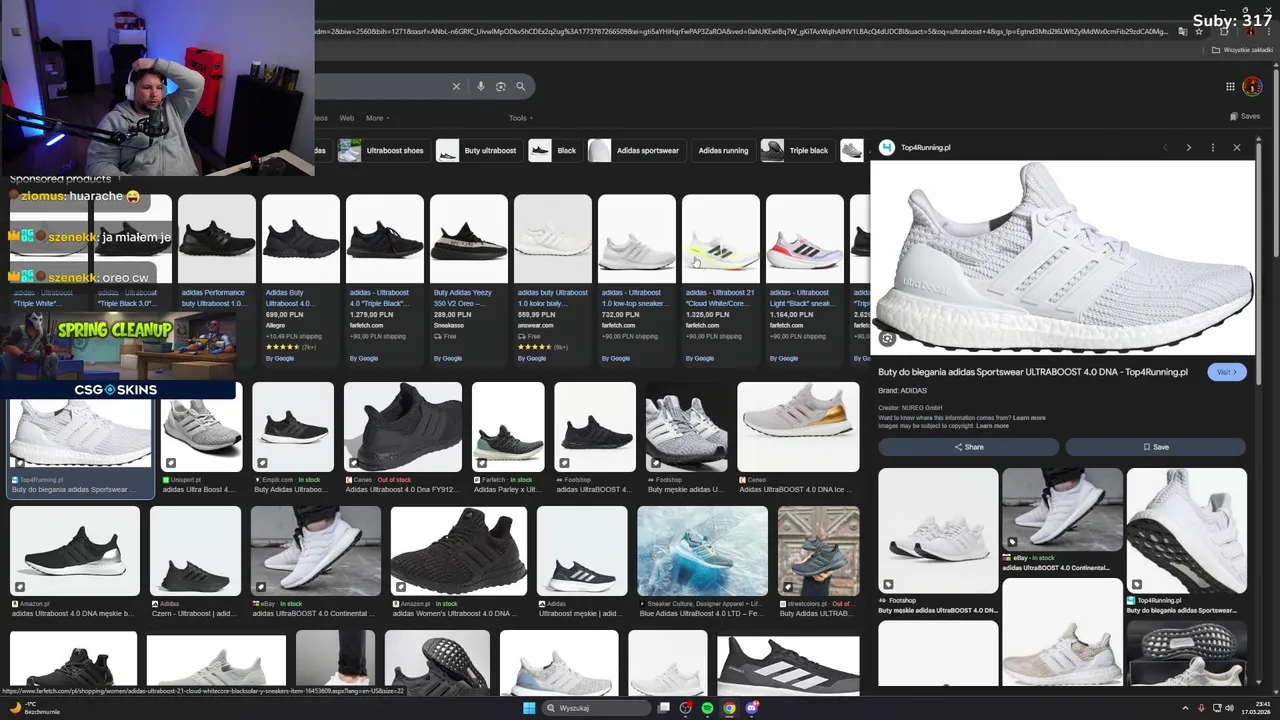Open first Learn more link
1280x720 pixels.
(x=1029, y=418)
